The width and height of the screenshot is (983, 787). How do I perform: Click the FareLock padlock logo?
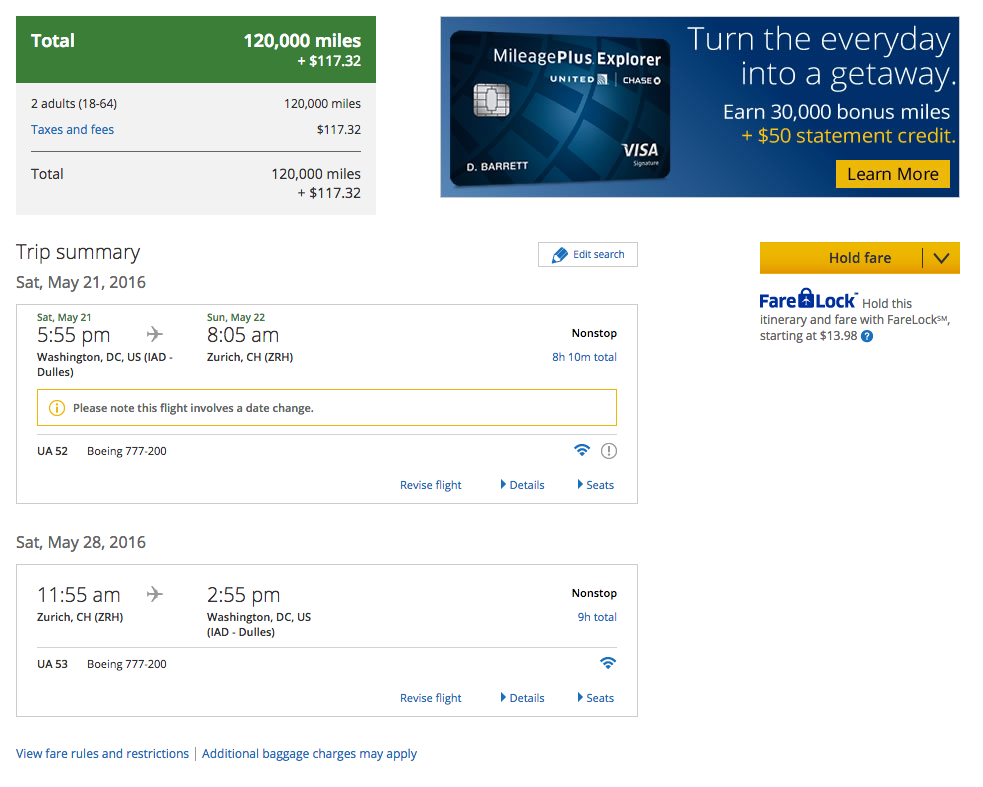coord(807,299)
